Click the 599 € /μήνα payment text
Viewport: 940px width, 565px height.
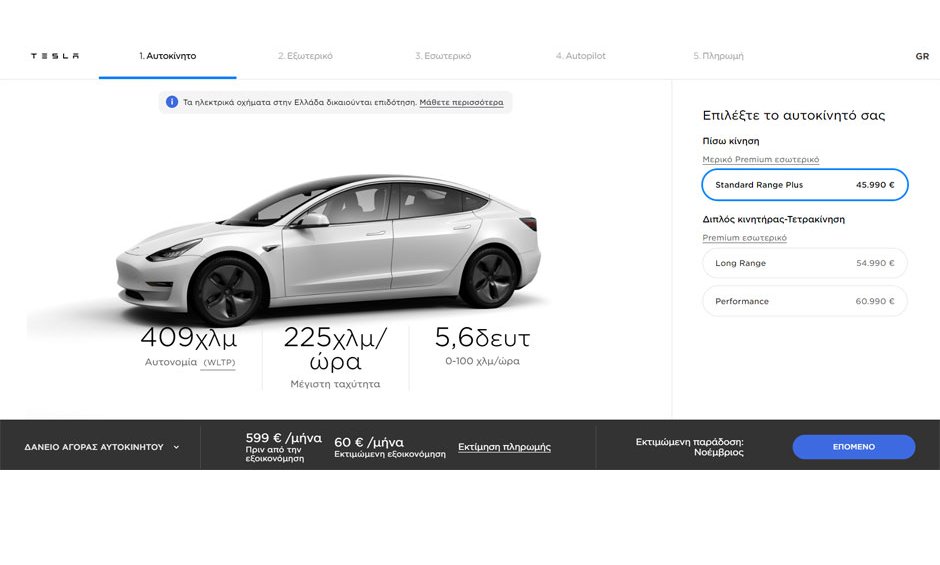coord(284,438)
